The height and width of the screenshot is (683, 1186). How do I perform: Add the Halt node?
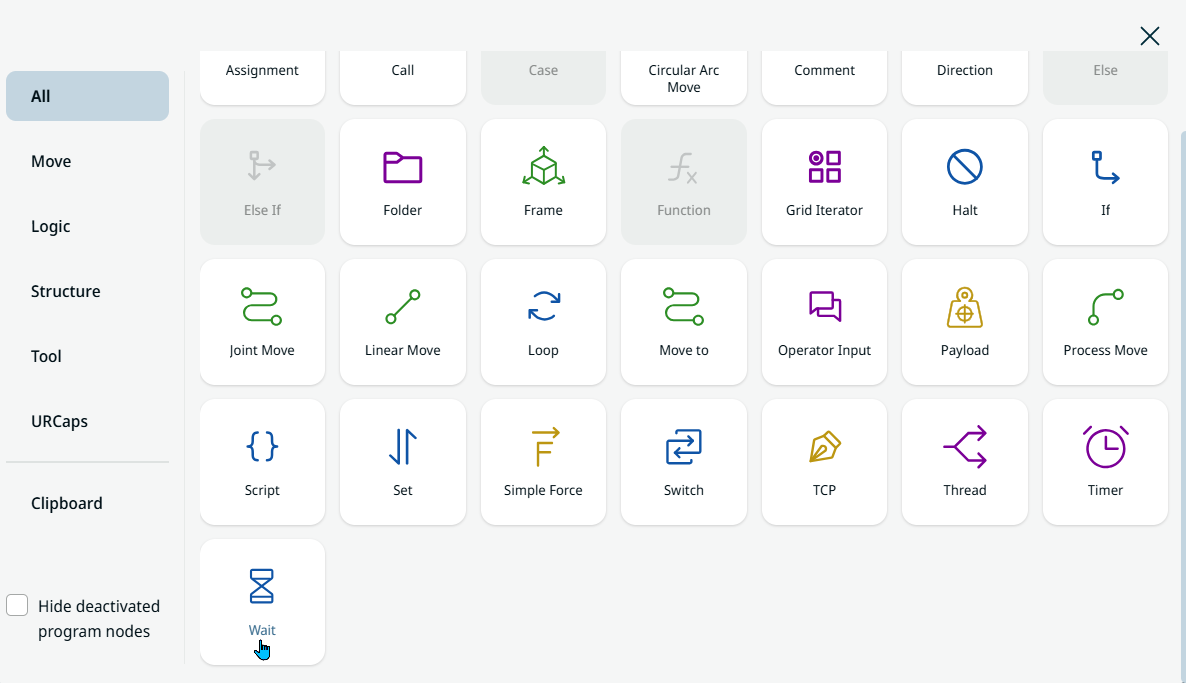tap(964, 182)
